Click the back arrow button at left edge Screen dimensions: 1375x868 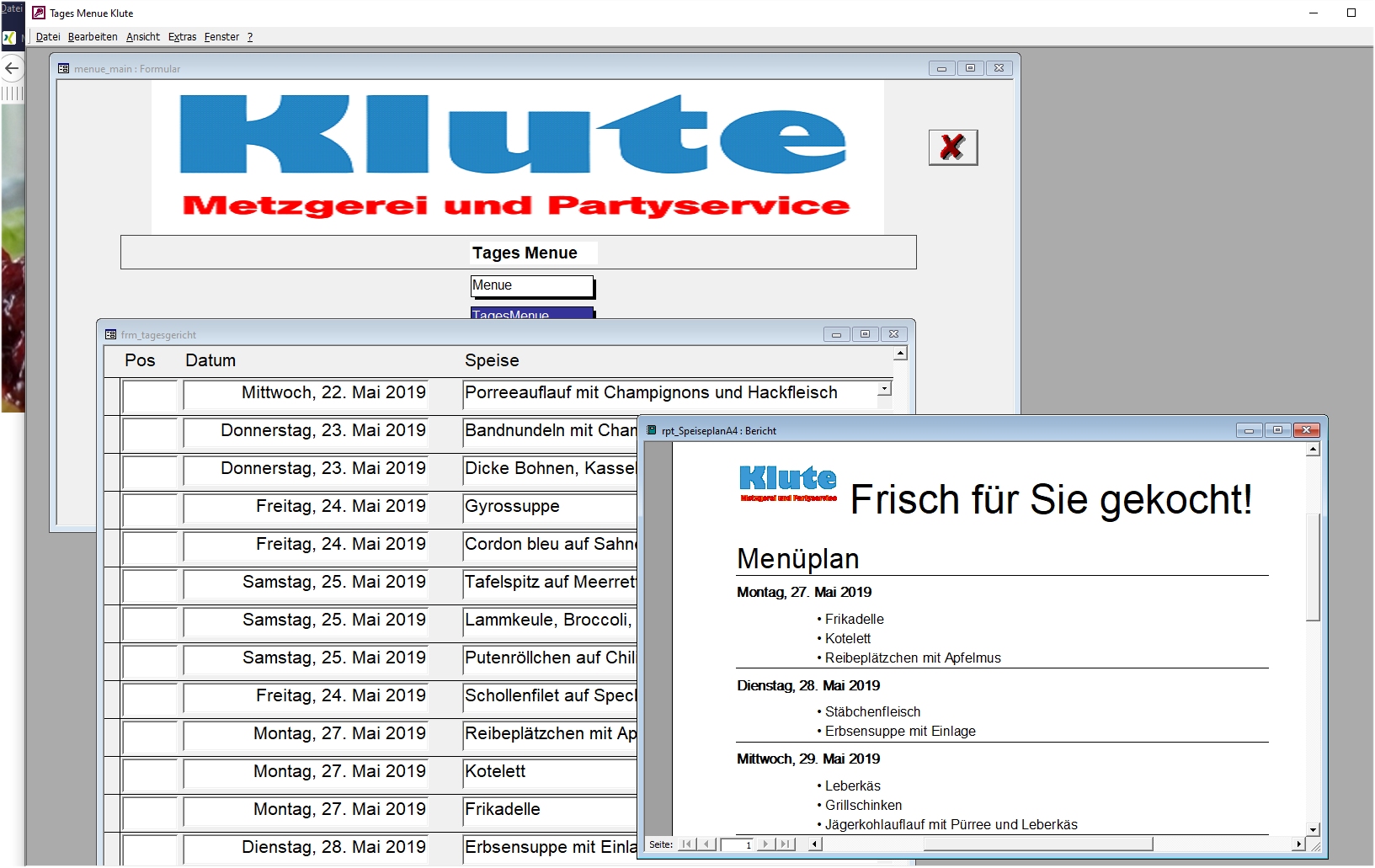[x=12, y=69]
